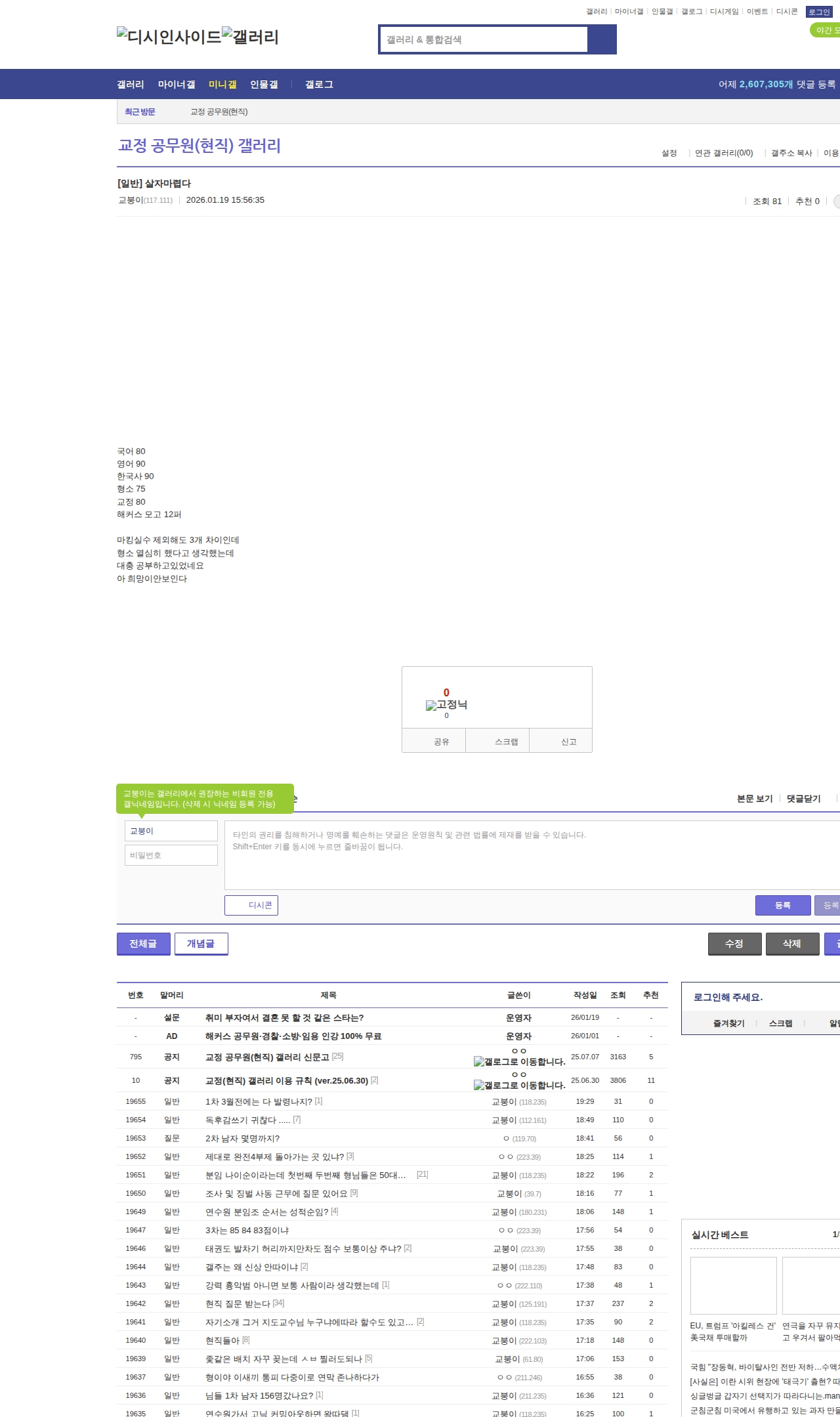This screenshot has height=1417, width=840.
Task: Click 즐겨찾기 in the login box
Action: coord(728,1023)
